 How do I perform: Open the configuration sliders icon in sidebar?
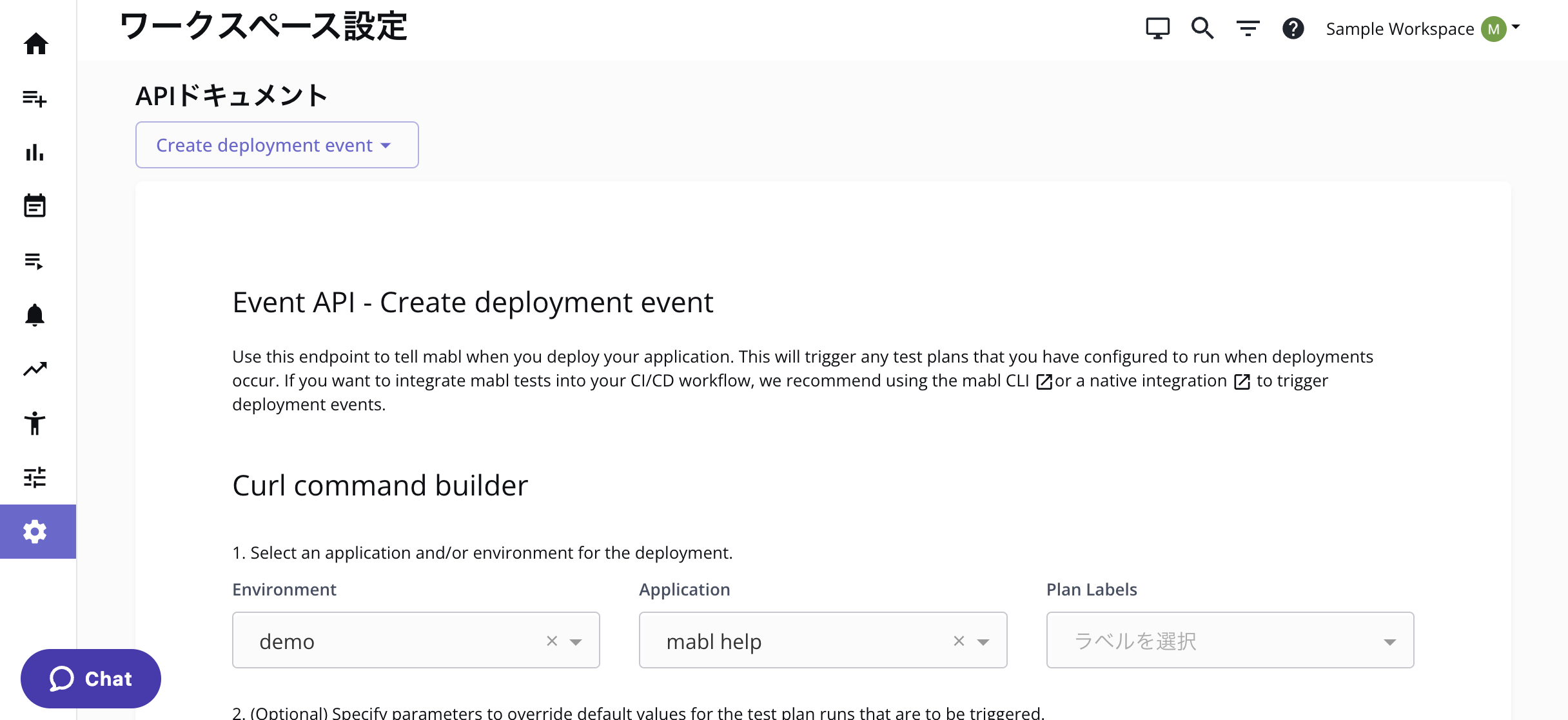pos(35,477)
